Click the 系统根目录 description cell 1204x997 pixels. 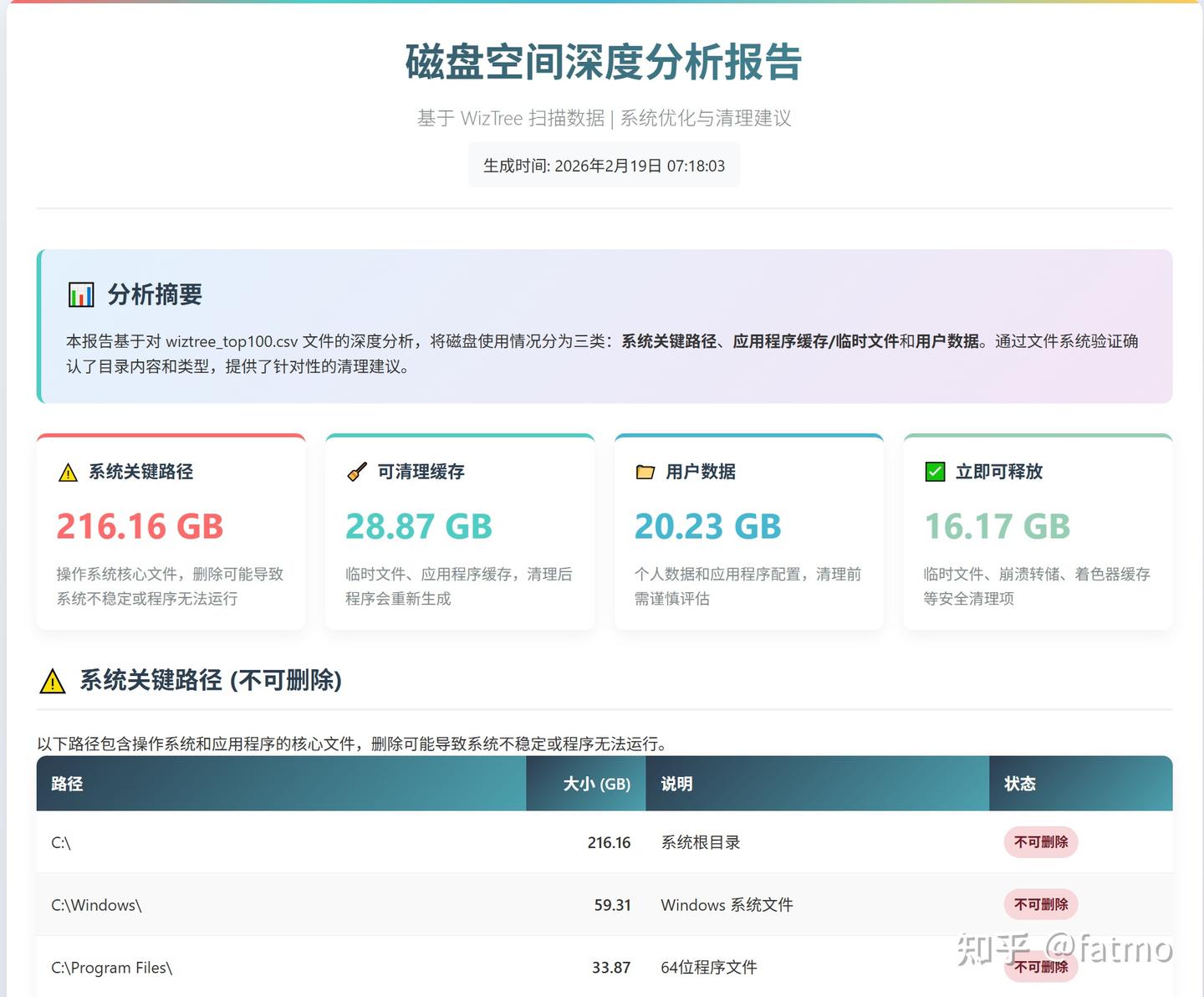pyautogui.click(x=818, y=842)
